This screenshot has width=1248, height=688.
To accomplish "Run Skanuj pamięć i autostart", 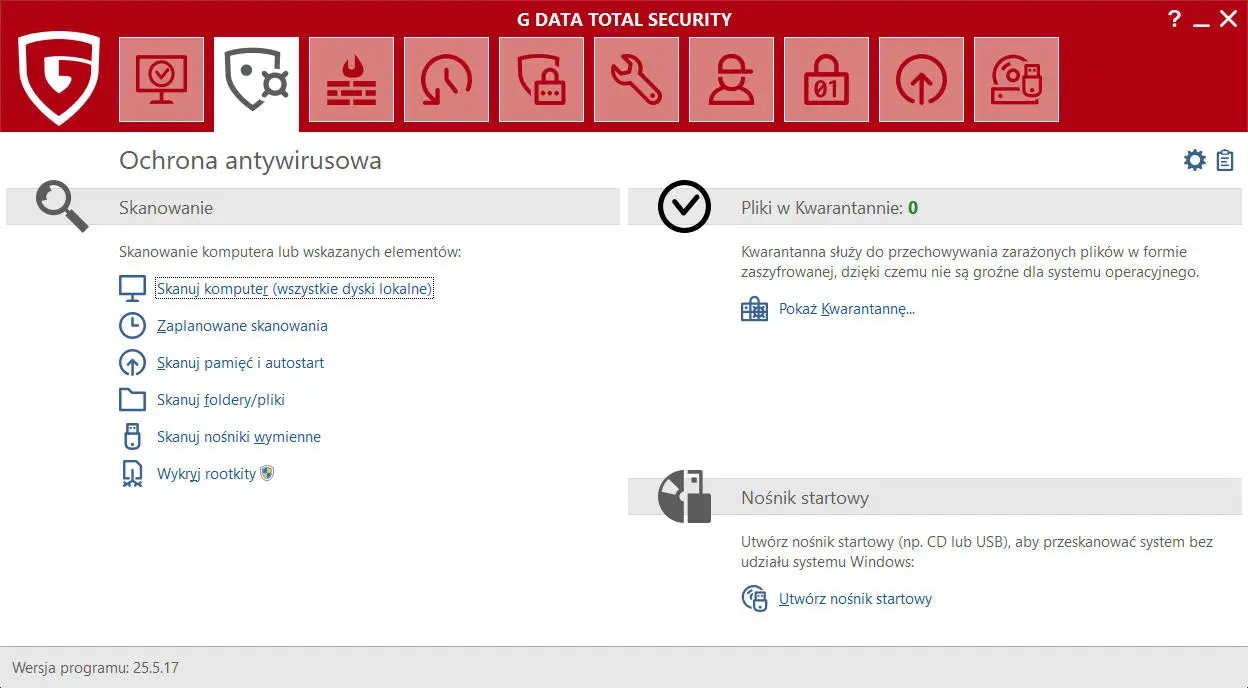I will click(x=240, y=362).
